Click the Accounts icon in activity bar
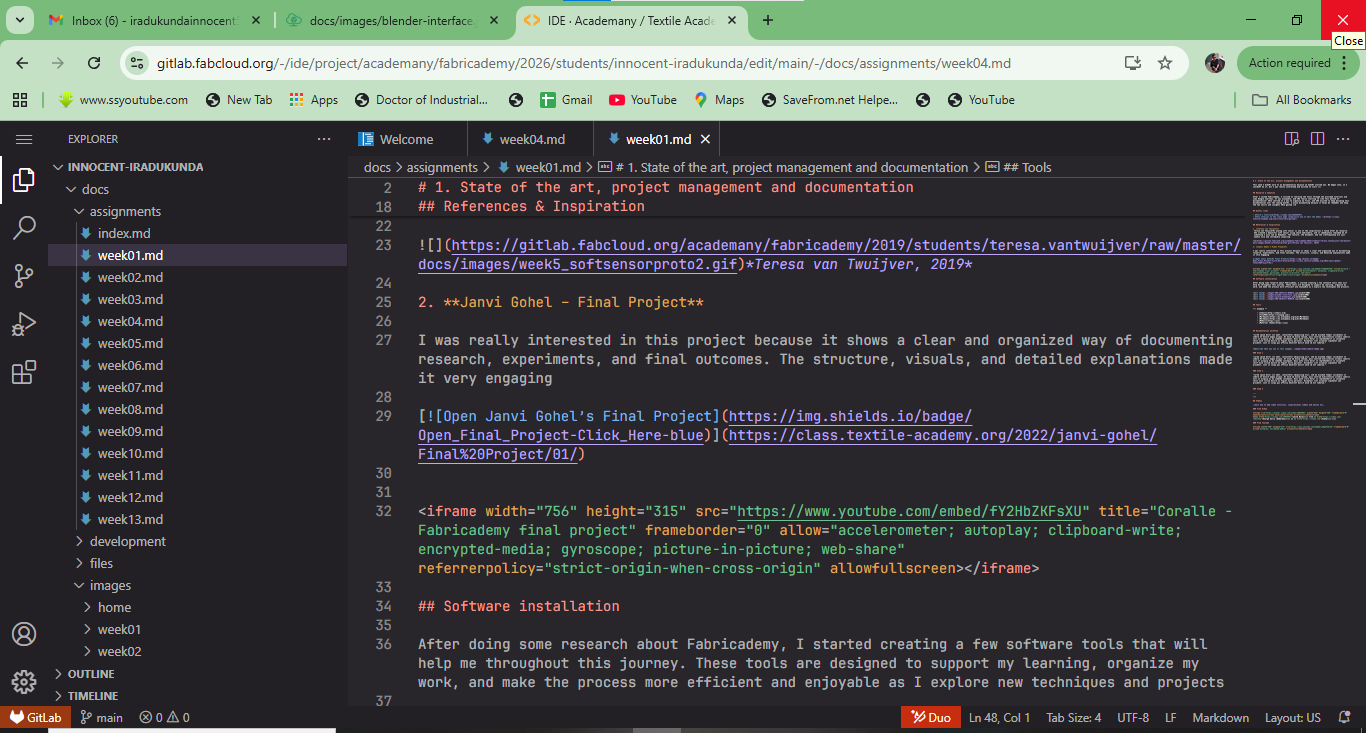This screenshot has width=1366, height=733. pyautogui.click(x=24, y=634)
